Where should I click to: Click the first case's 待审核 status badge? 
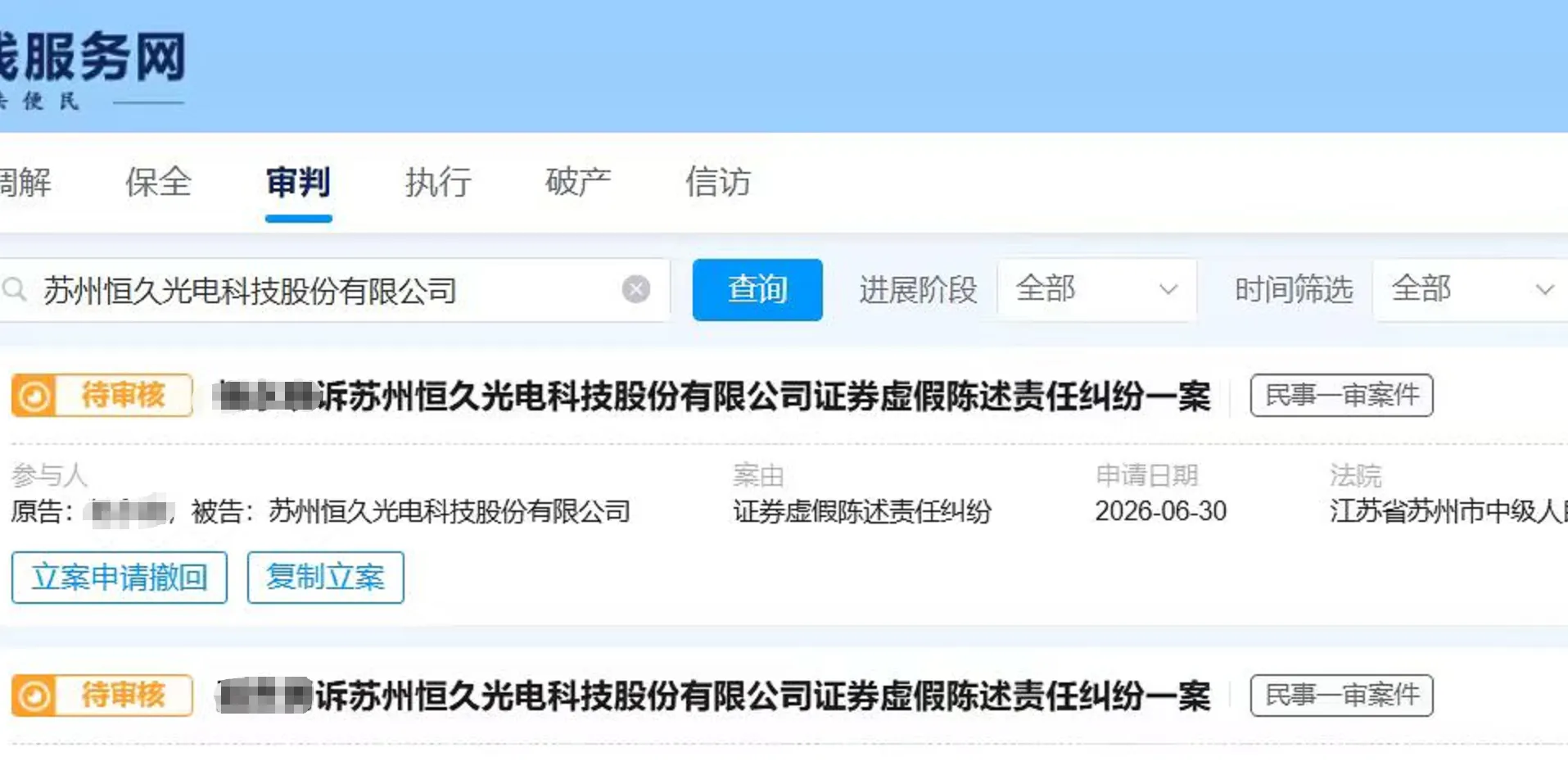[x=102, y=396]
